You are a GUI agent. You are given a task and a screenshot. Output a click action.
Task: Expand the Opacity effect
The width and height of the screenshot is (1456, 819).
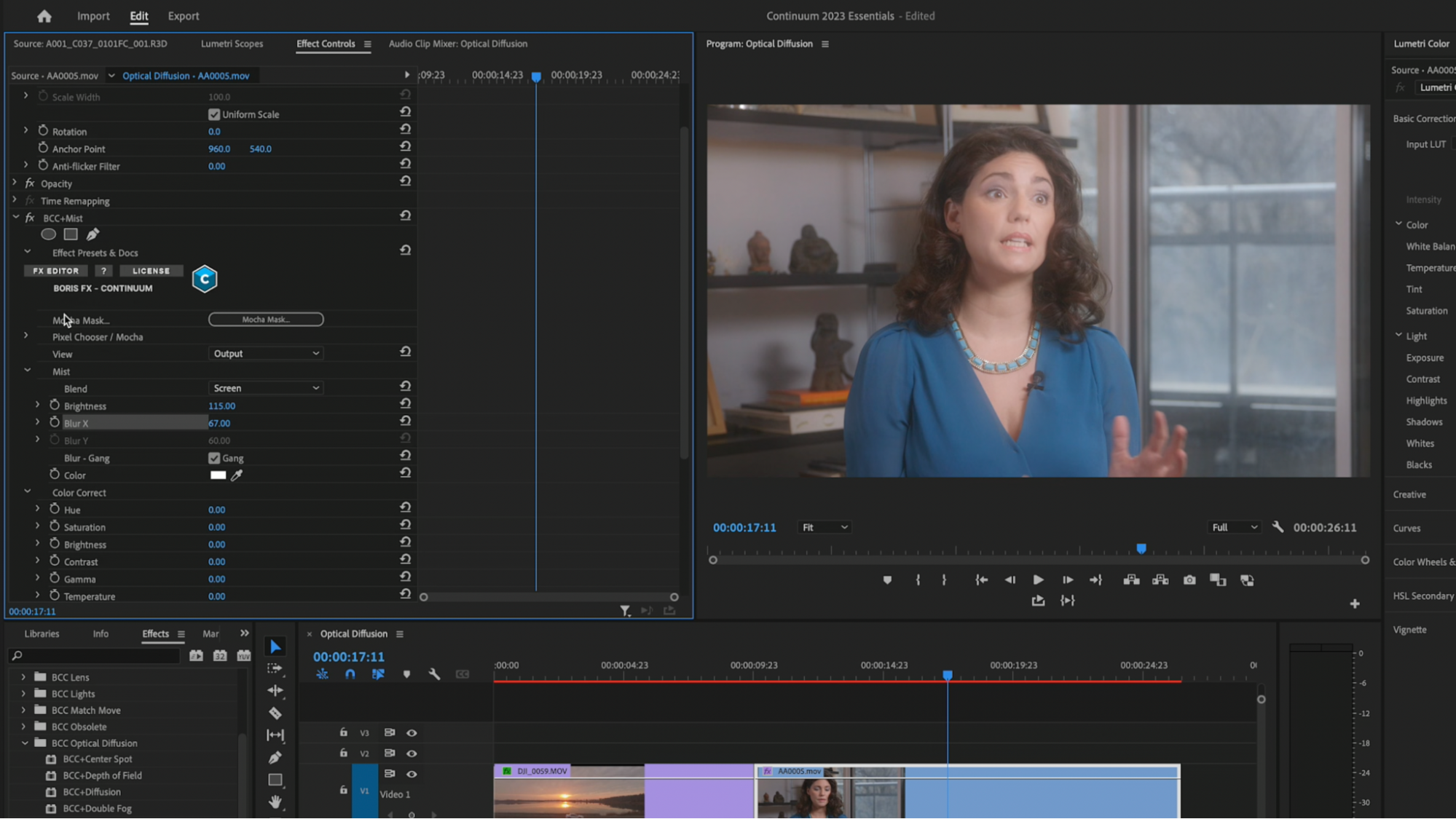click(15, 182)
